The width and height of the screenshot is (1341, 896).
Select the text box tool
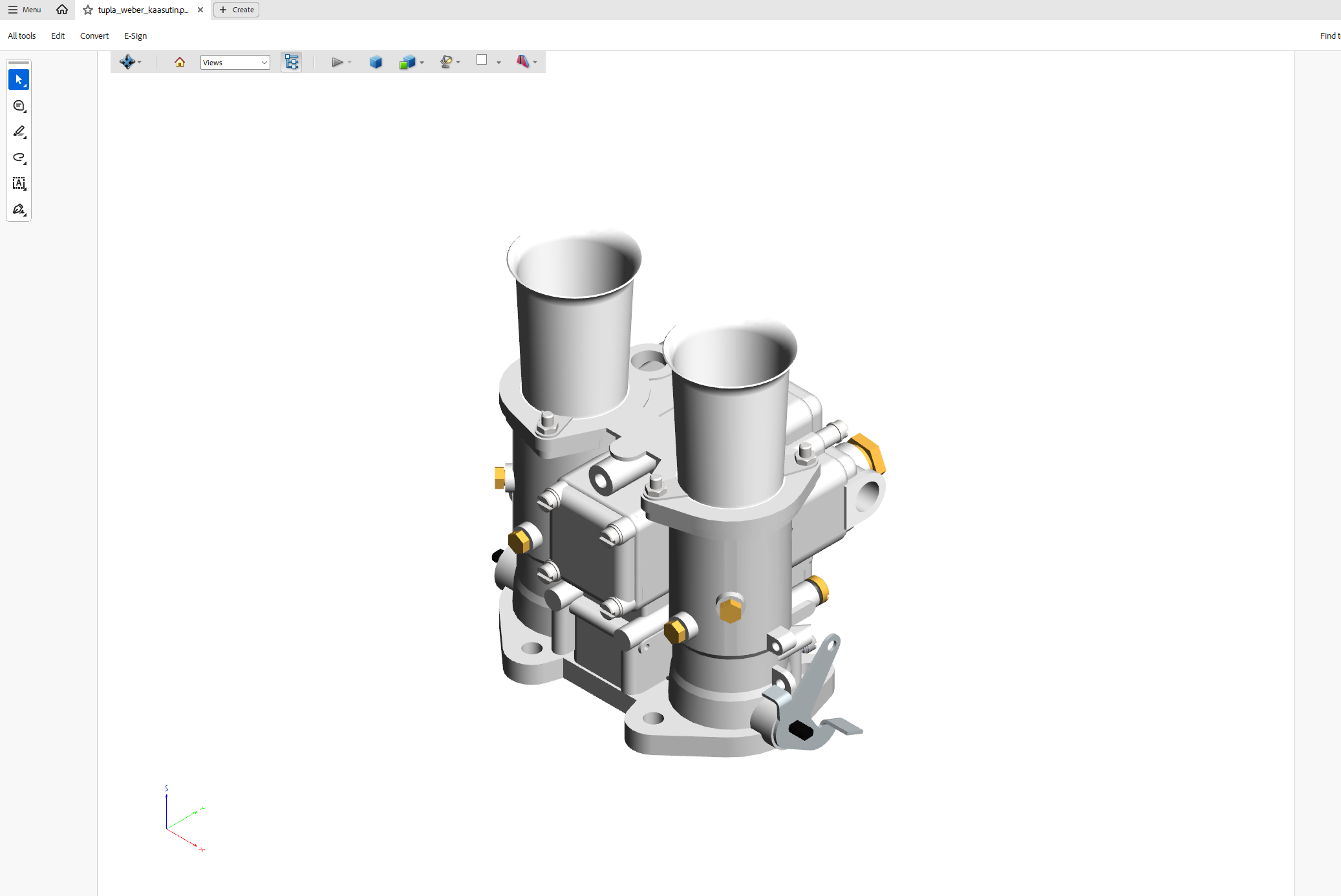coord(19,184)
